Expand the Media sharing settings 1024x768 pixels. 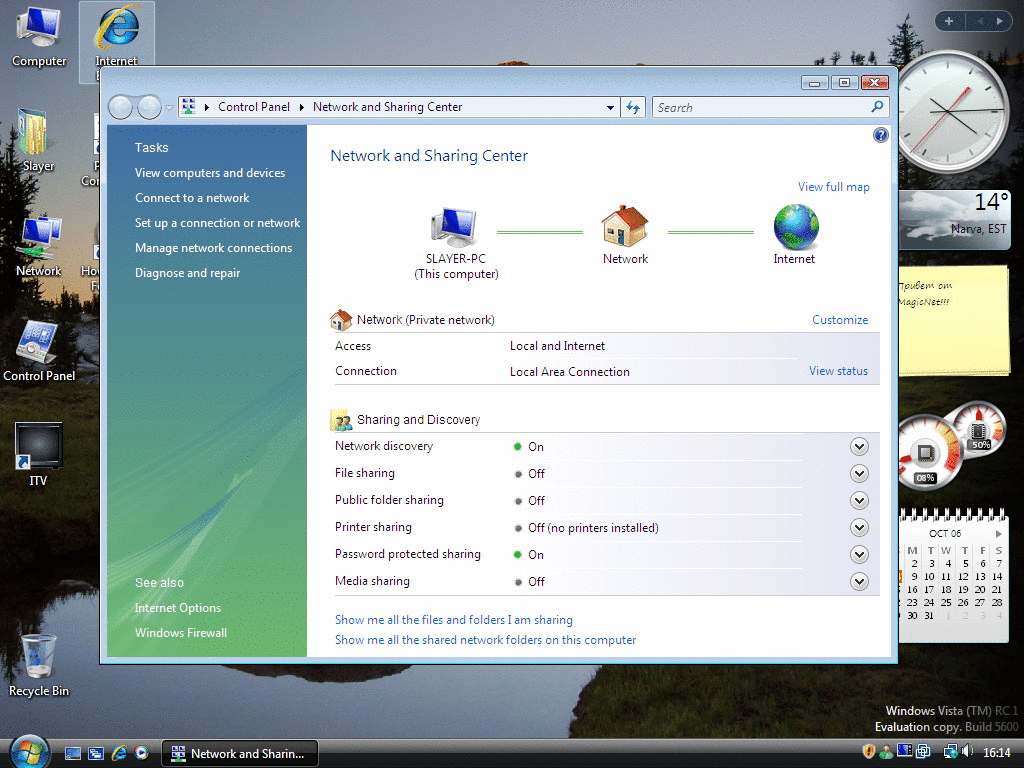[859, 581]
